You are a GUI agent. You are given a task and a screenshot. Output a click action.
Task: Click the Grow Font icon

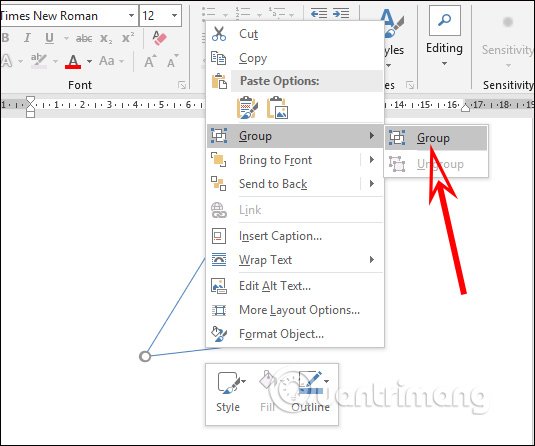pos(150,61)
